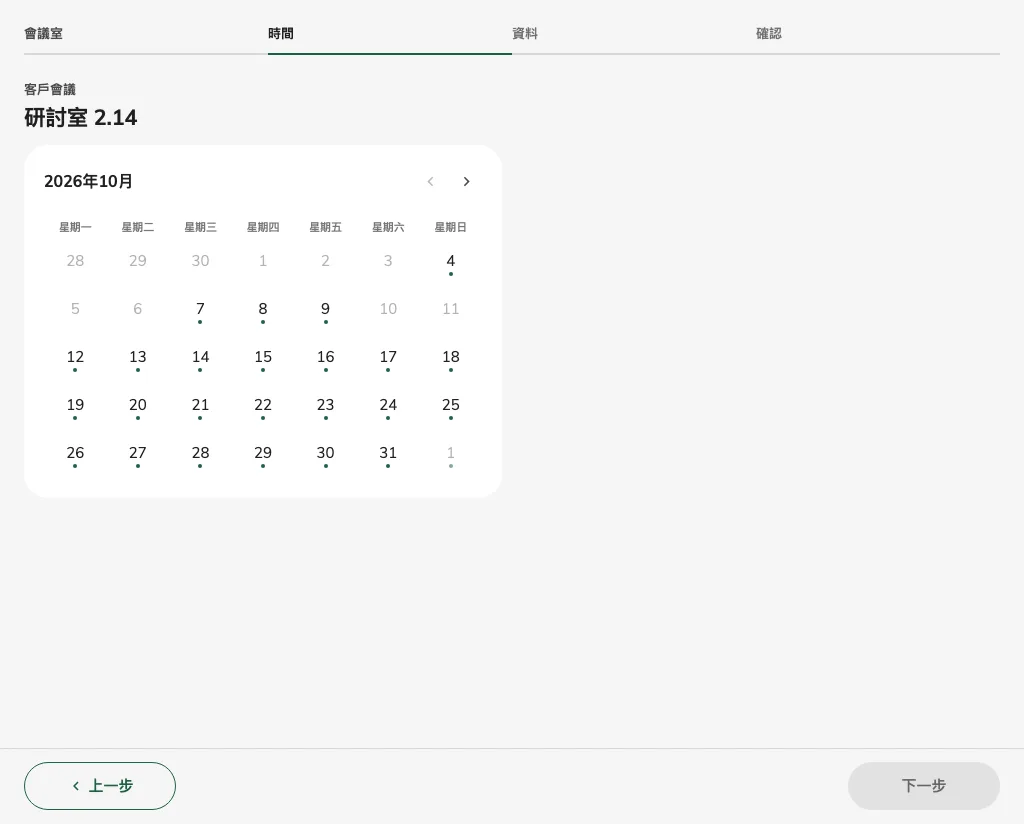Pick October 13 as the date
The height and width of the screenshot is (824, 1024).
pyautogui.click(x=138, y=357)
